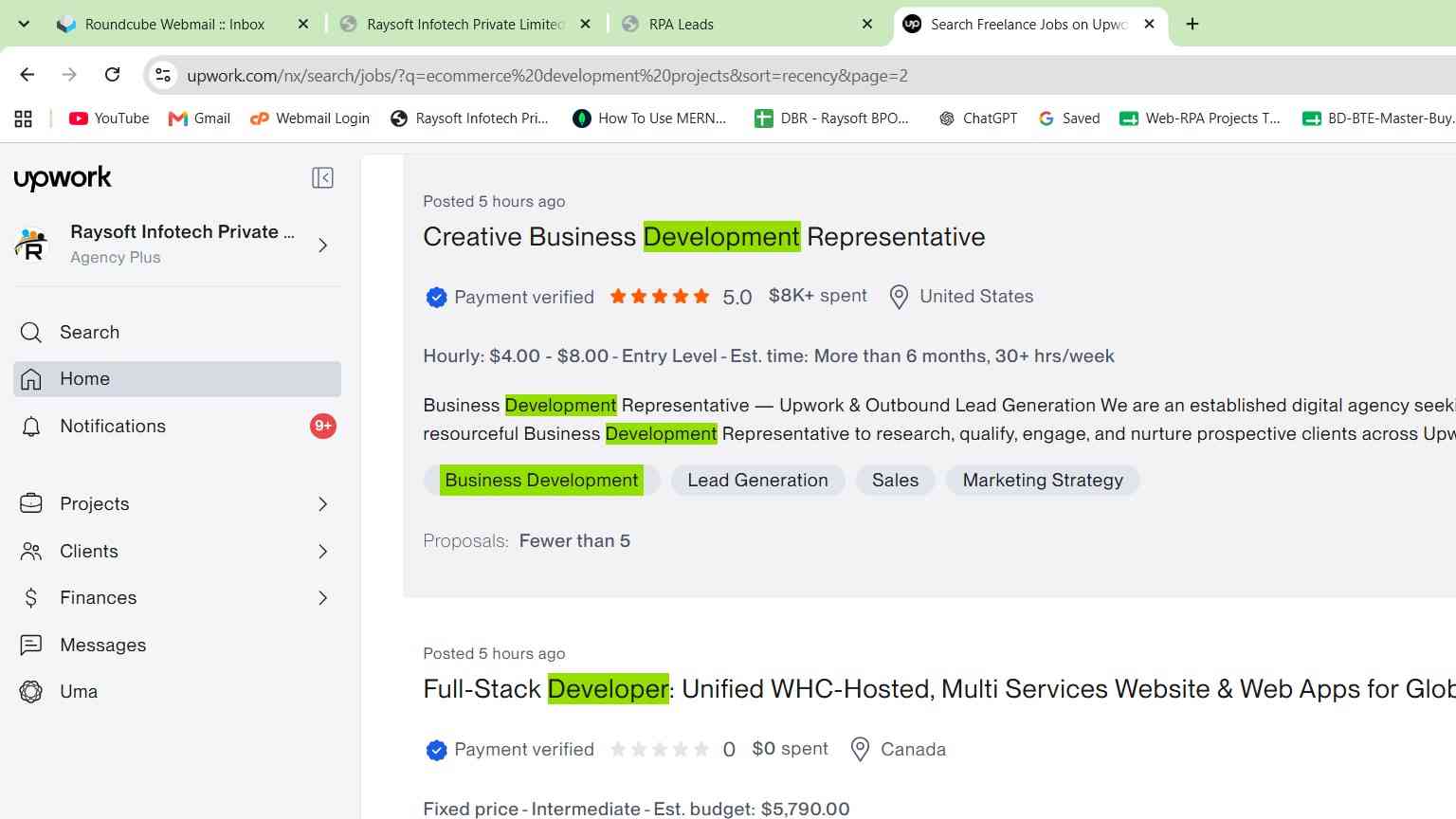Click the Upwork logo
Image resolution: width=1456 pixels, height=819 pixels.
[63, 178]
